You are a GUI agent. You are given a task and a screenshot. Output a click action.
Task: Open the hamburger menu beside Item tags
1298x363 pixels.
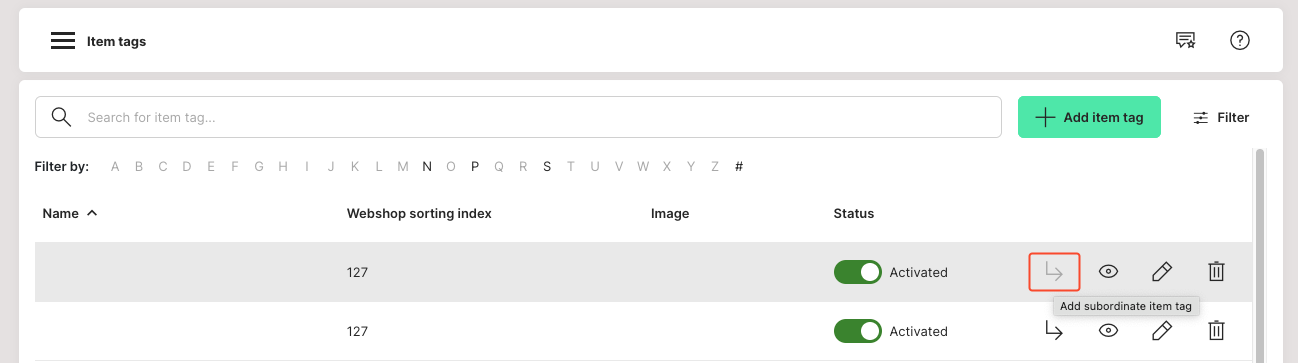(x=63, y=41)
